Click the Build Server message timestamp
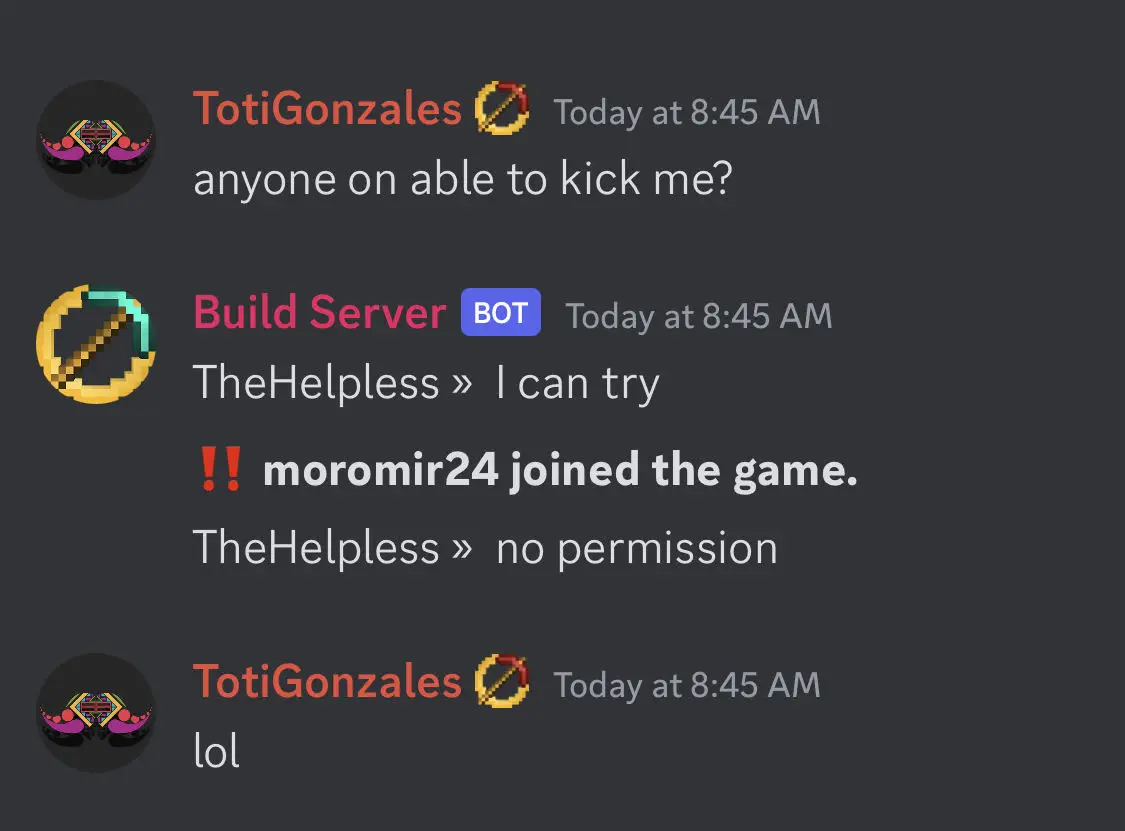 point(698,316)
